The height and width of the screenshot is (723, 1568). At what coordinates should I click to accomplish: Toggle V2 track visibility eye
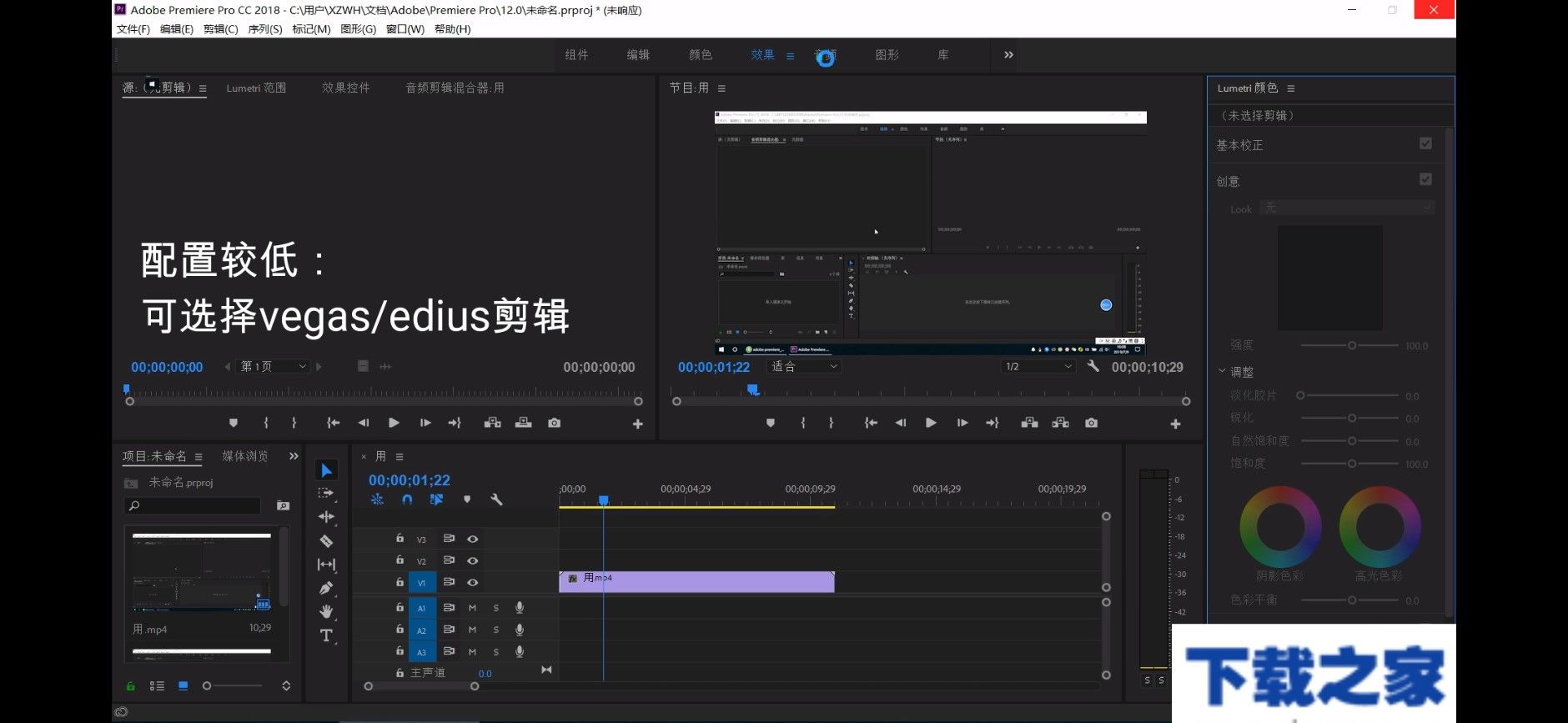pos(472,560)
